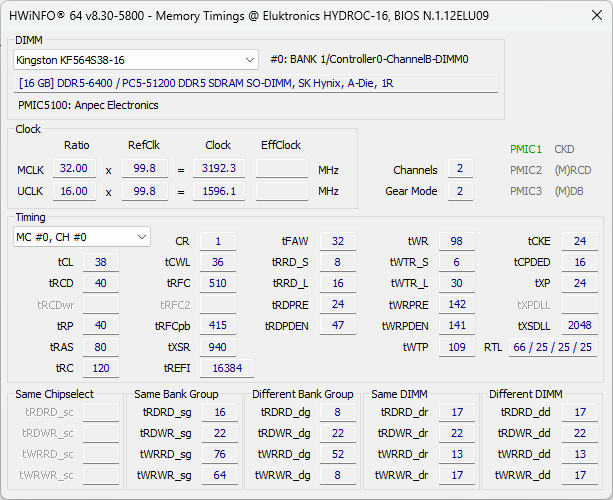The height and width of the screenshot is (500, 613).
Task: Click the PMIC2 label
Action: [525, 170]
